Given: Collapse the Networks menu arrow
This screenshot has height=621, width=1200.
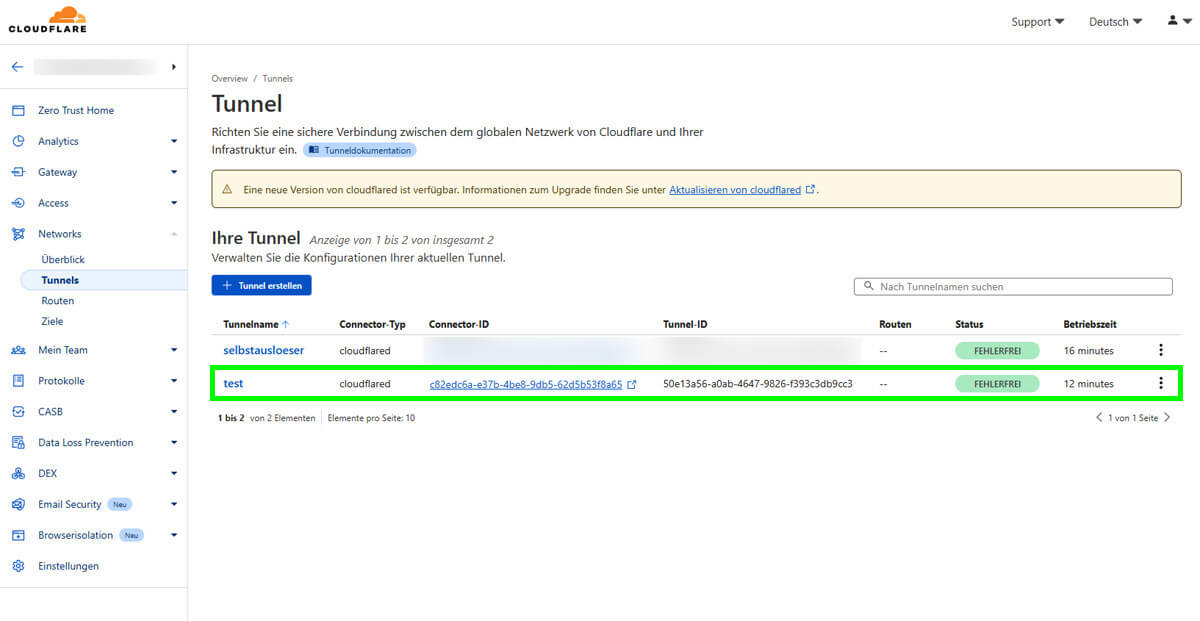Looking at the screenshot, I should tap(174, 234).
